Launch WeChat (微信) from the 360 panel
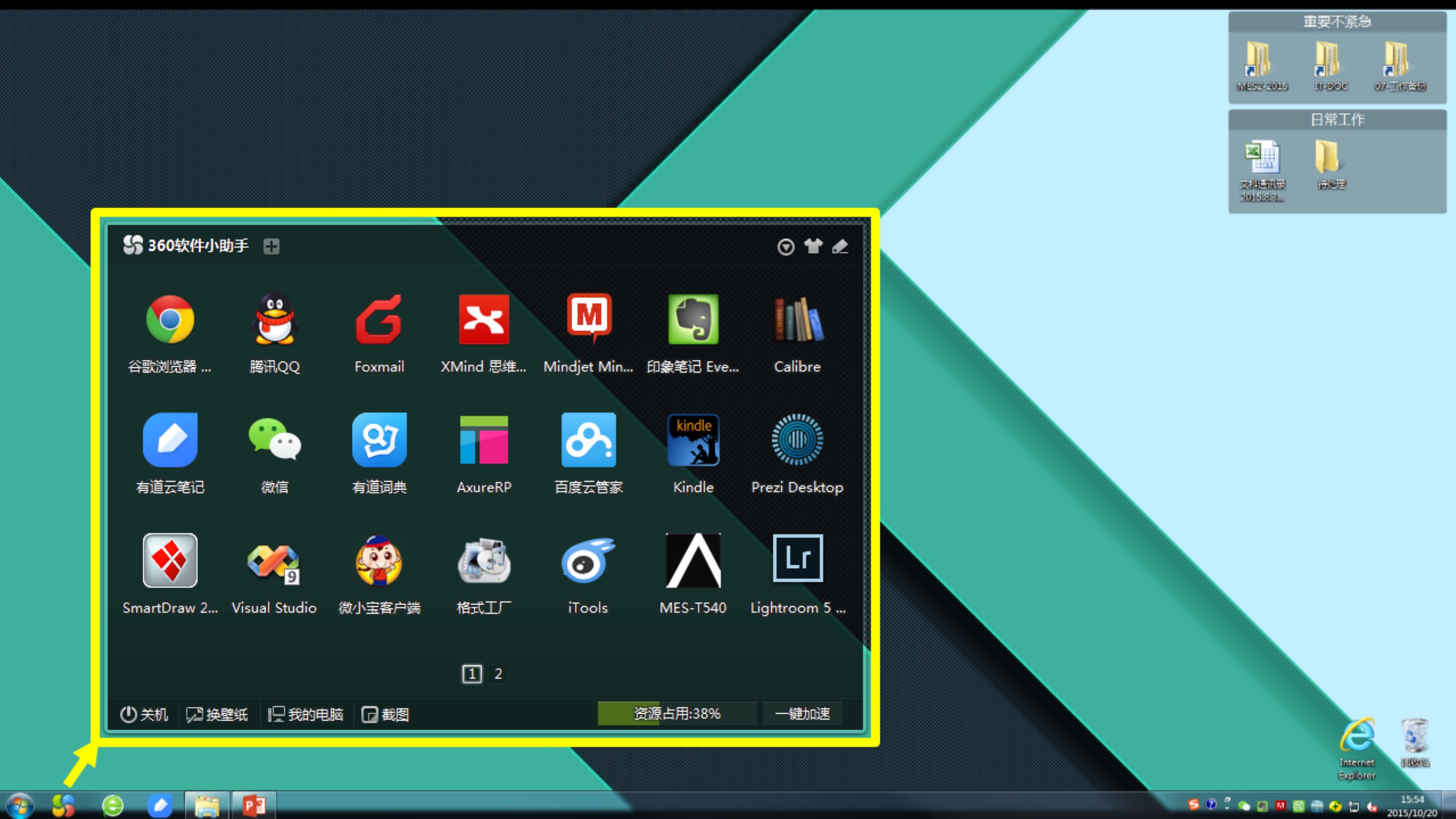 tap(275, 440)
